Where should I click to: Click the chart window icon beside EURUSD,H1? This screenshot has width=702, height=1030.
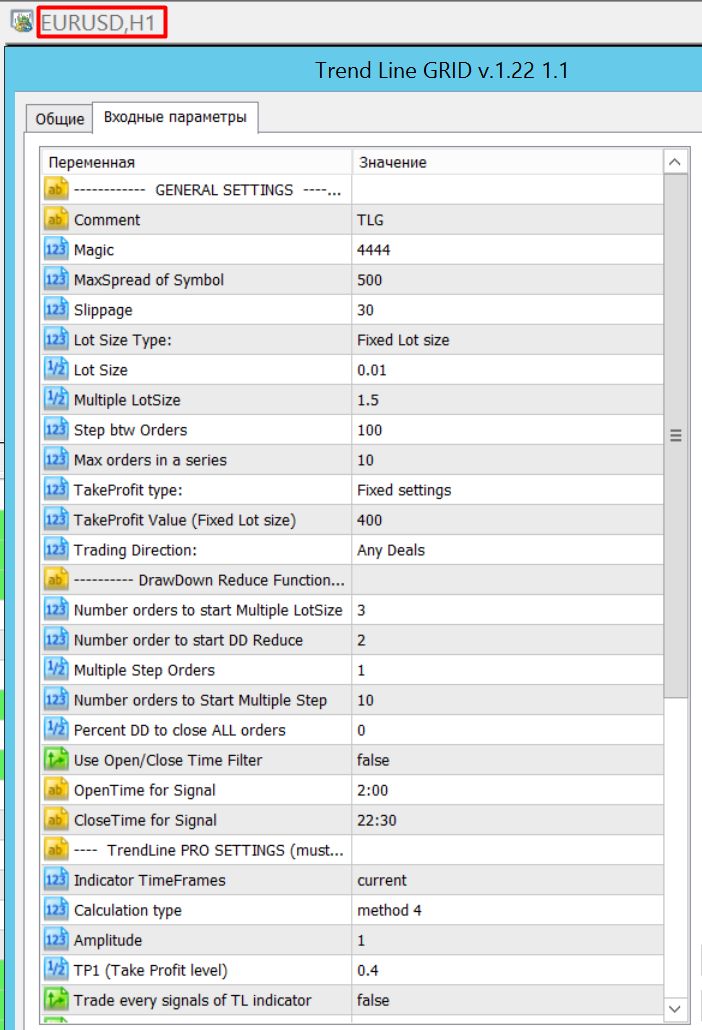tap(22, 22)
